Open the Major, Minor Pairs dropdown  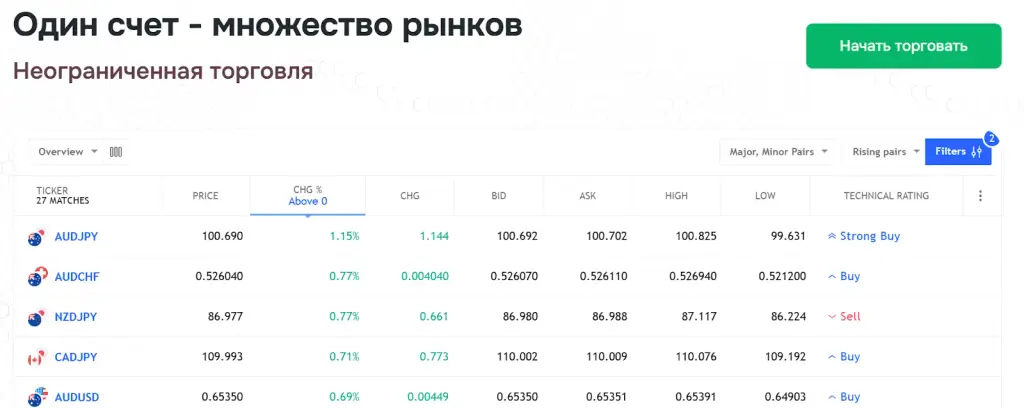click(x=778, y=151)
